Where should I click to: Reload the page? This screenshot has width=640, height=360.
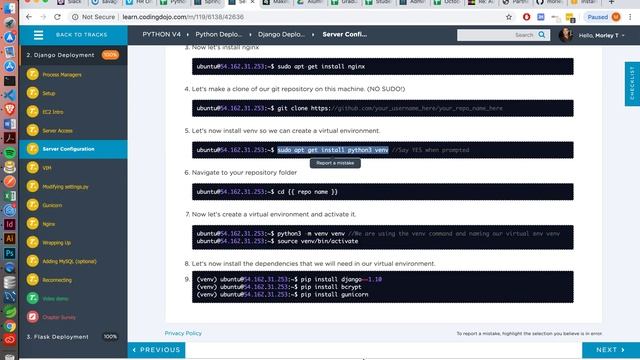tap(57, 17)
